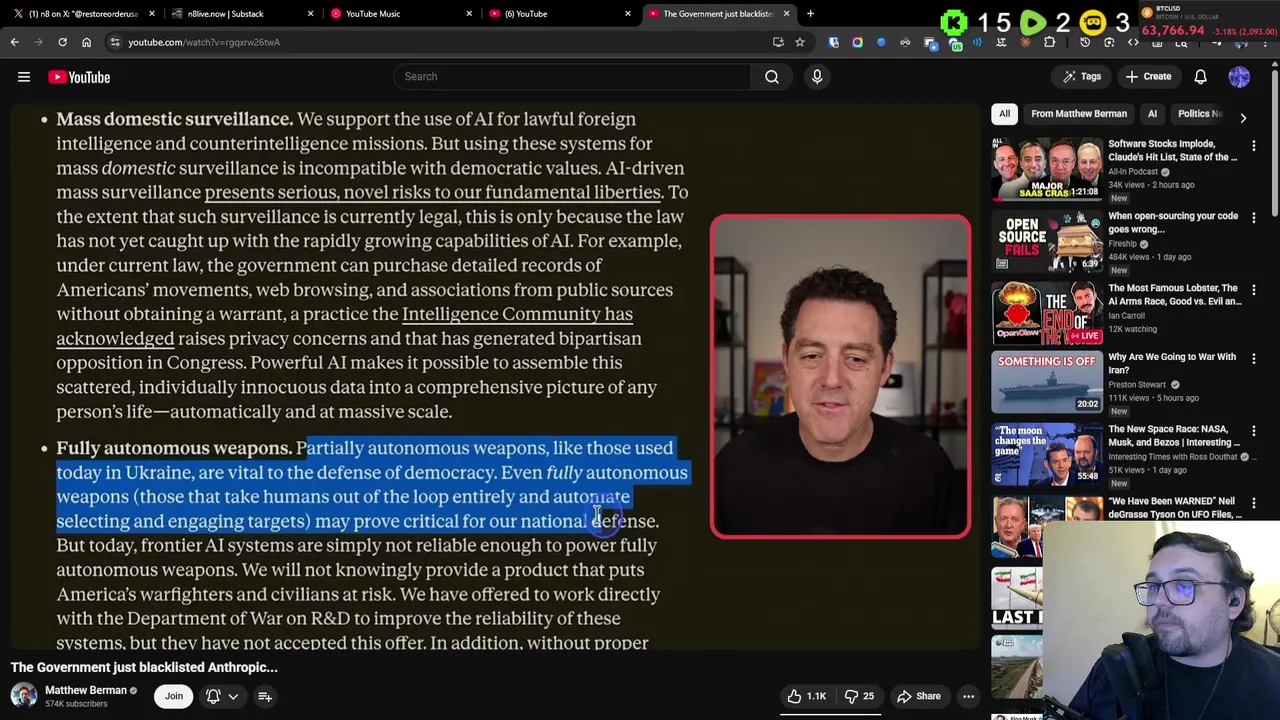Click the Rumble play icon in overlay
The height and width of the screenshot is (720, 1280).
(1033, 22)
